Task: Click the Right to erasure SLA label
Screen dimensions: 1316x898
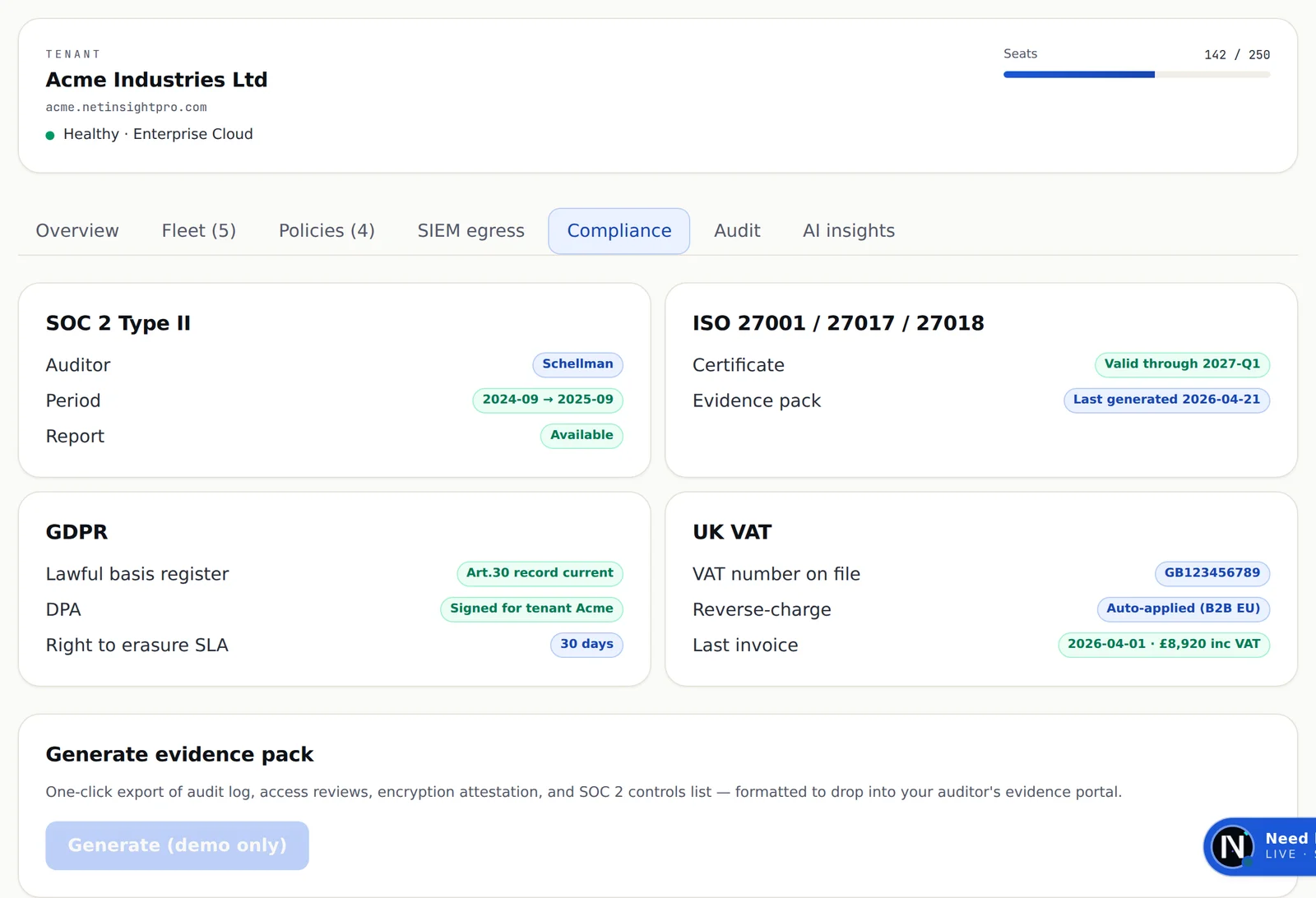Action: pos(137,646)
